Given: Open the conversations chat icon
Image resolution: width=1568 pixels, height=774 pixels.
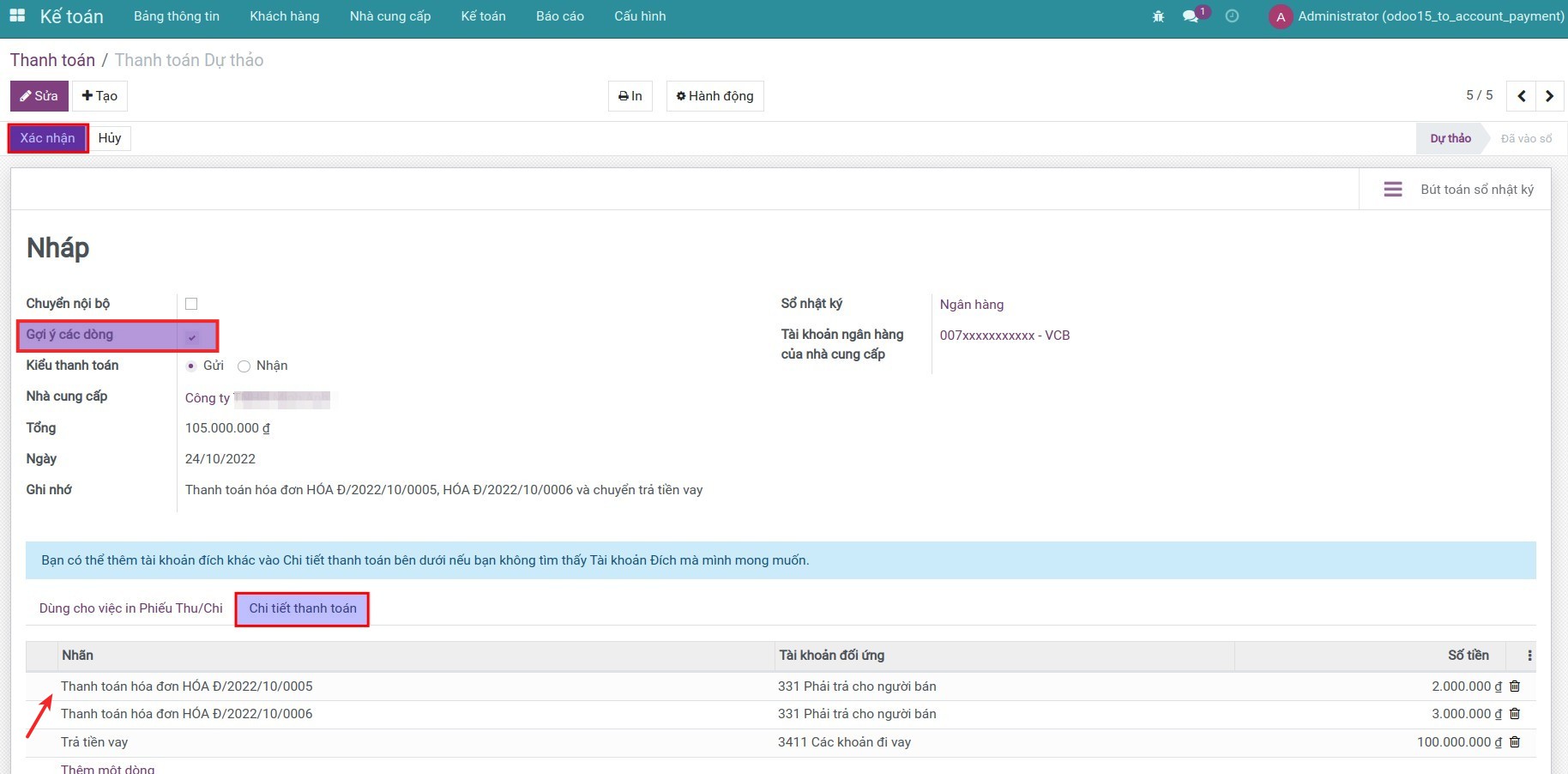Looking at the screenshot, I should click(x=1191, y=16).
